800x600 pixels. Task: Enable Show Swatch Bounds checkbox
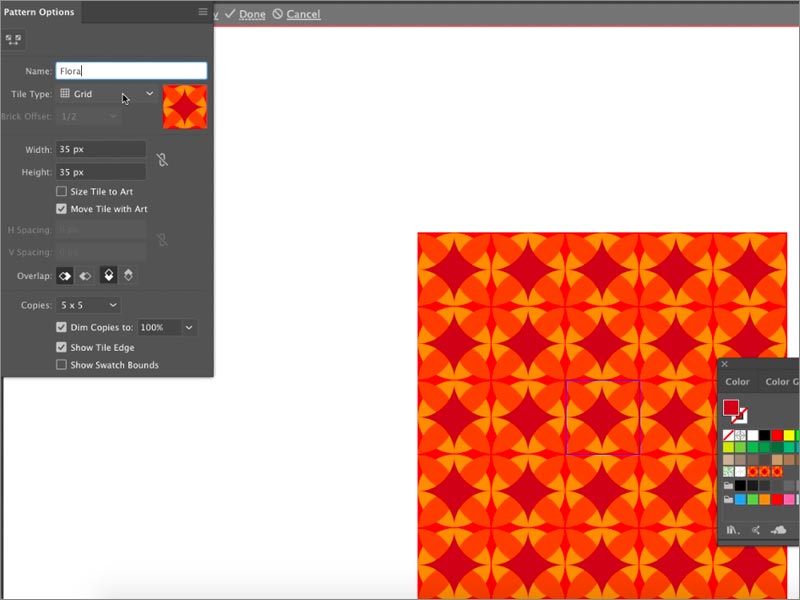[62, 365]
